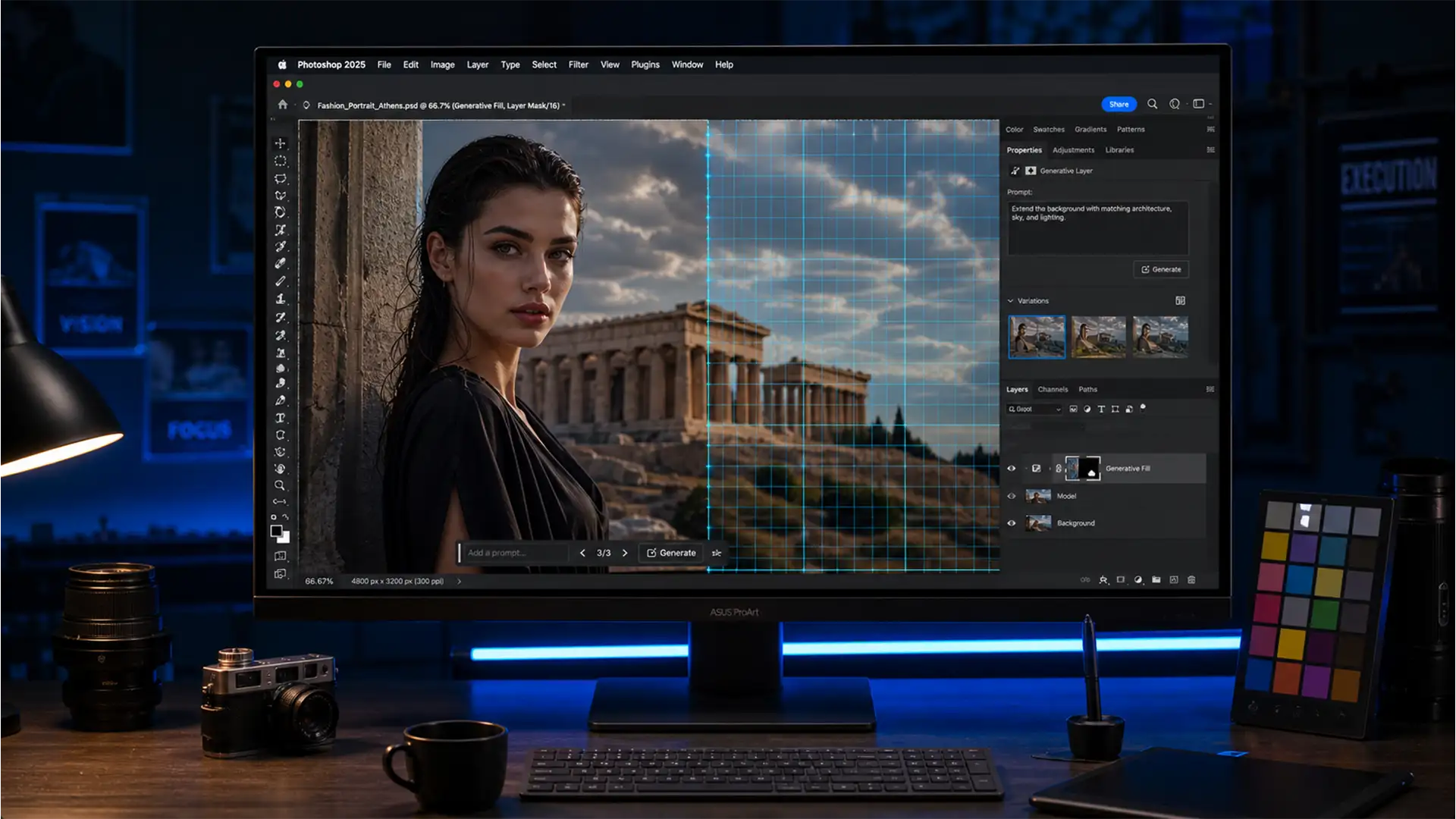This screenshot has width=1456, height=819.
Task: Toggle pixel layer filter
Action: click(x=1073, y=409)
